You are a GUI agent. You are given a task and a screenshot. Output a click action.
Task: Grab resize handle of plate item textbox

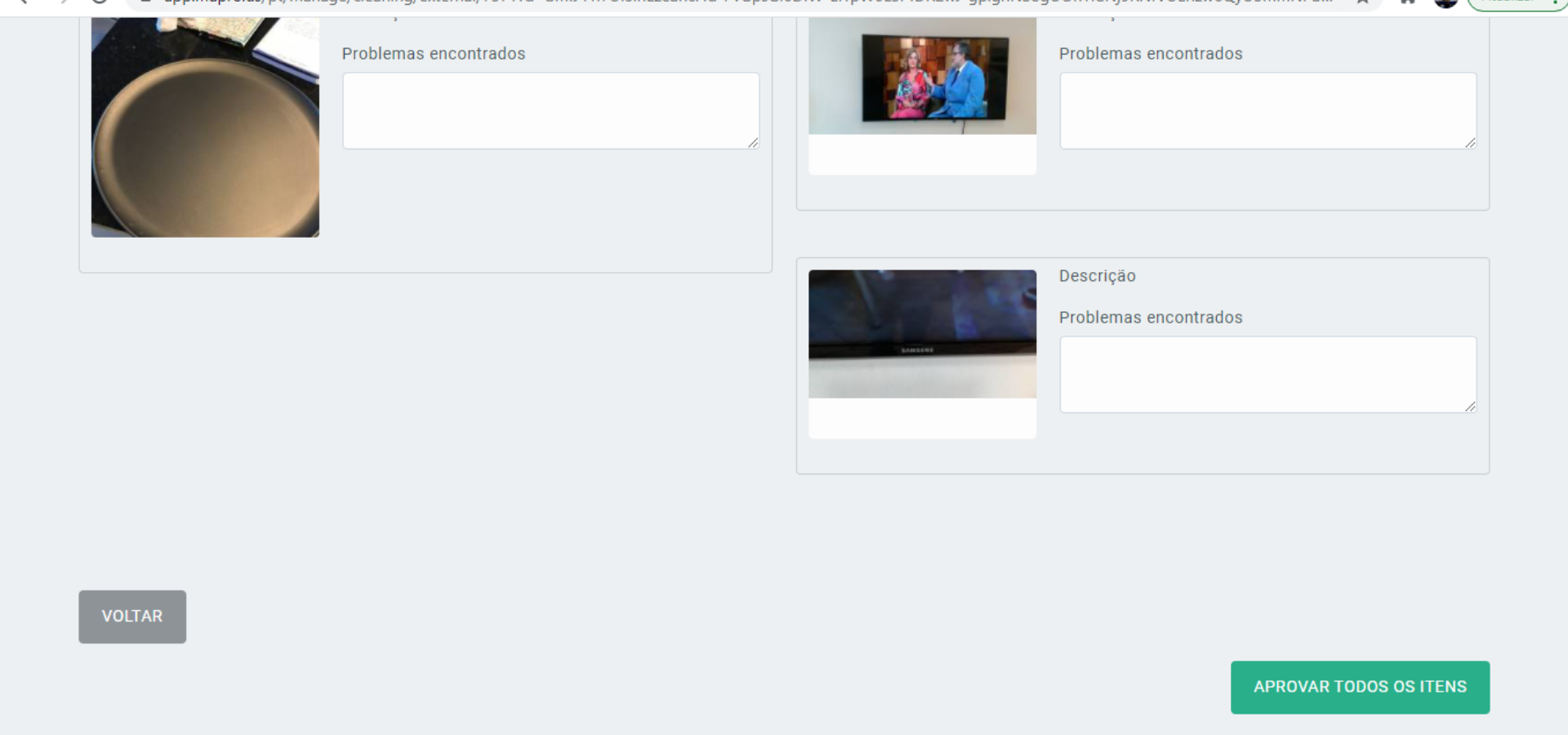pos(753,143)
